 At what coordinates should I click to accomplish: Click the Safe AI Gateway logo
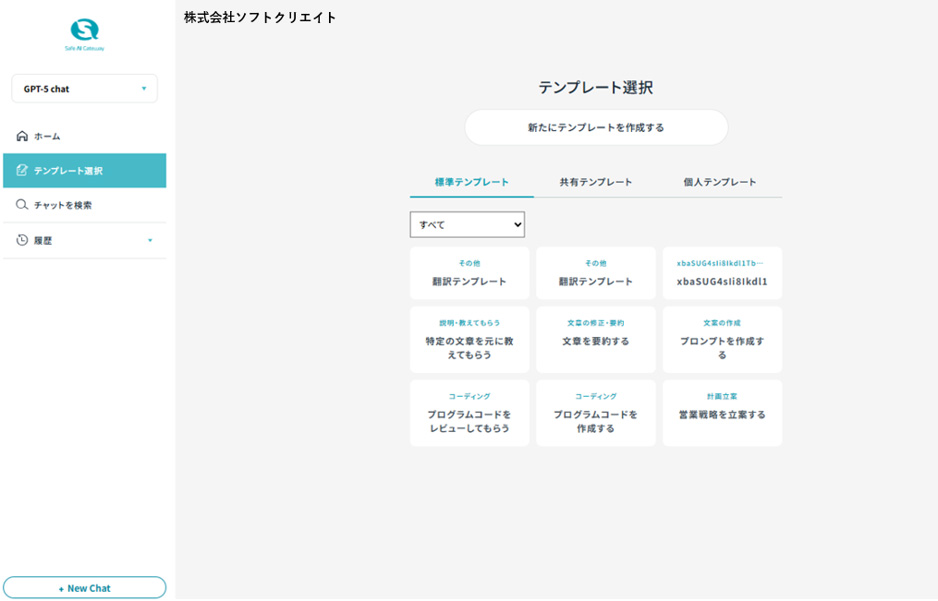[85, 34]
